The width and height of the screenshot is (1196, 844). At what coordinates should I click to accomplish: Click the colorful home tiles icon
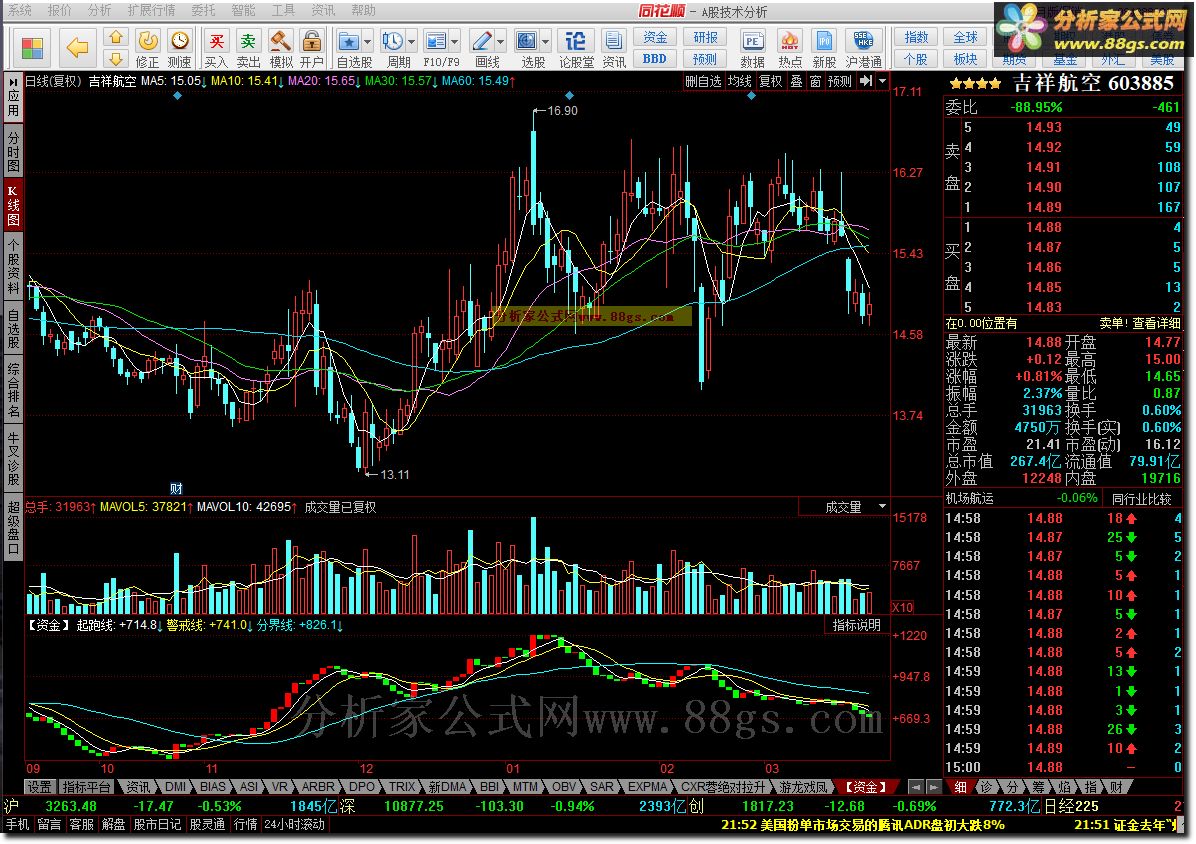(x=32, y=48)
